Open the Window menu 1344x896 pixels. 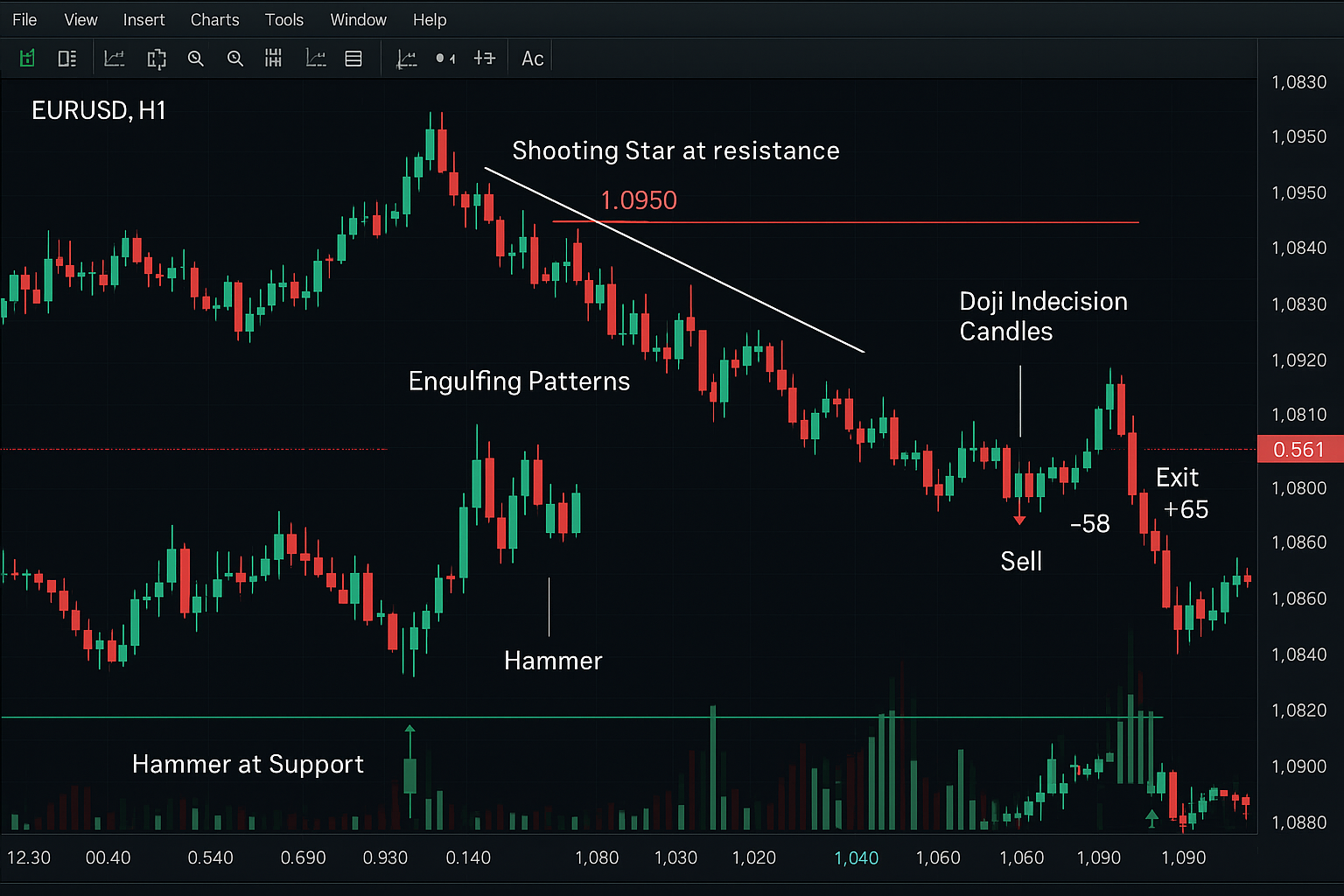point(358,19)
